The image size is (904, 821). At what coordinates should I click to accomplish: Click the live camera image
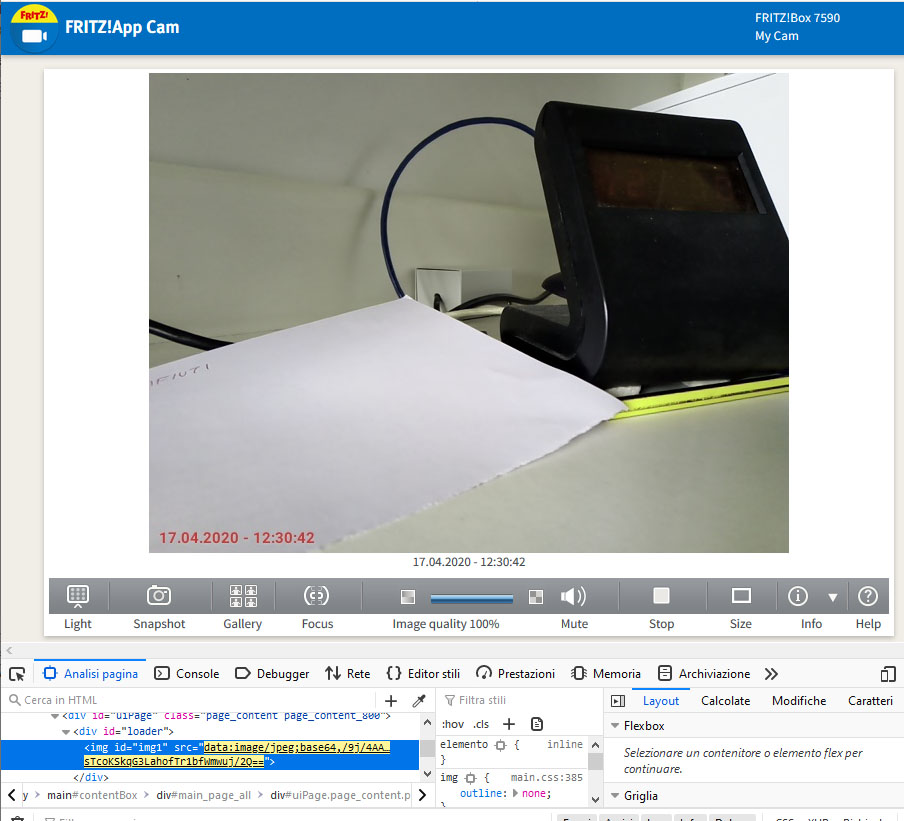pos(469,312)
